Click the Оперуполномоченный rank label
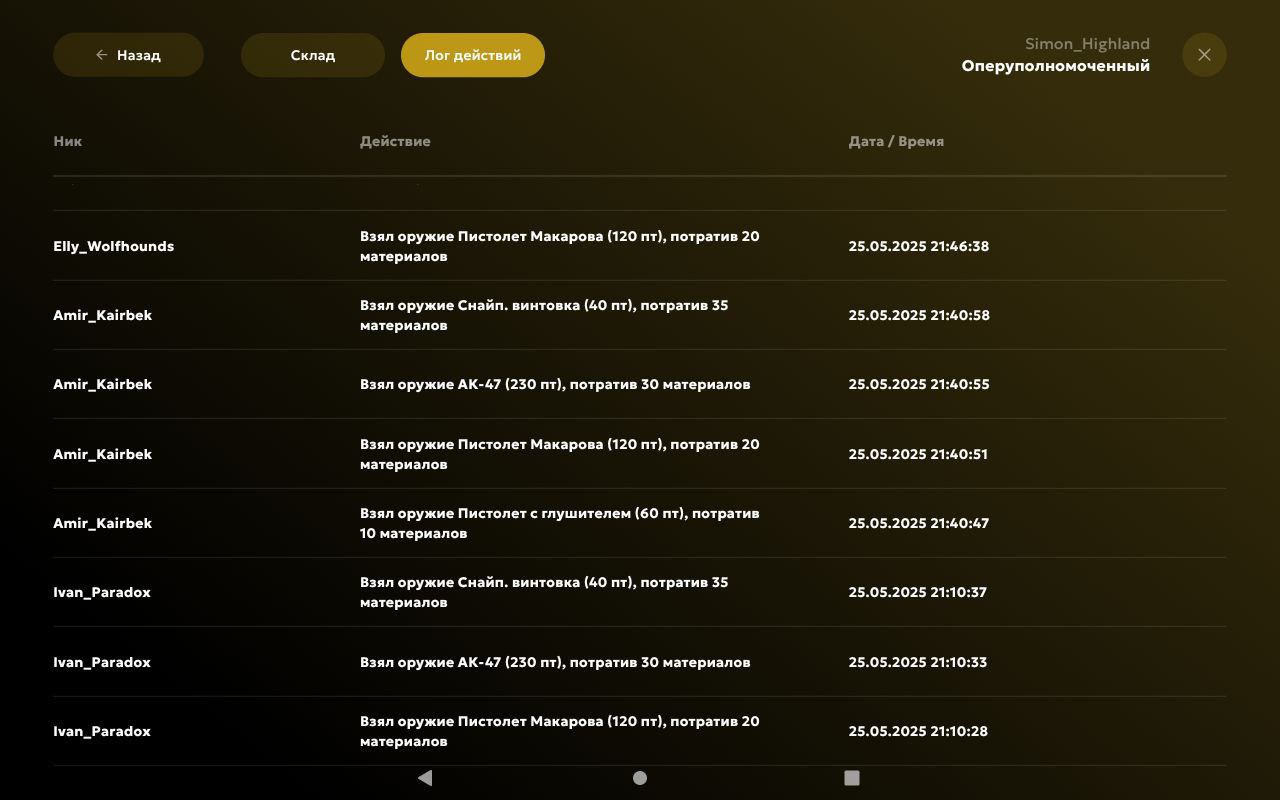The image size is (1280, 800). click(x=1056, y=66)
